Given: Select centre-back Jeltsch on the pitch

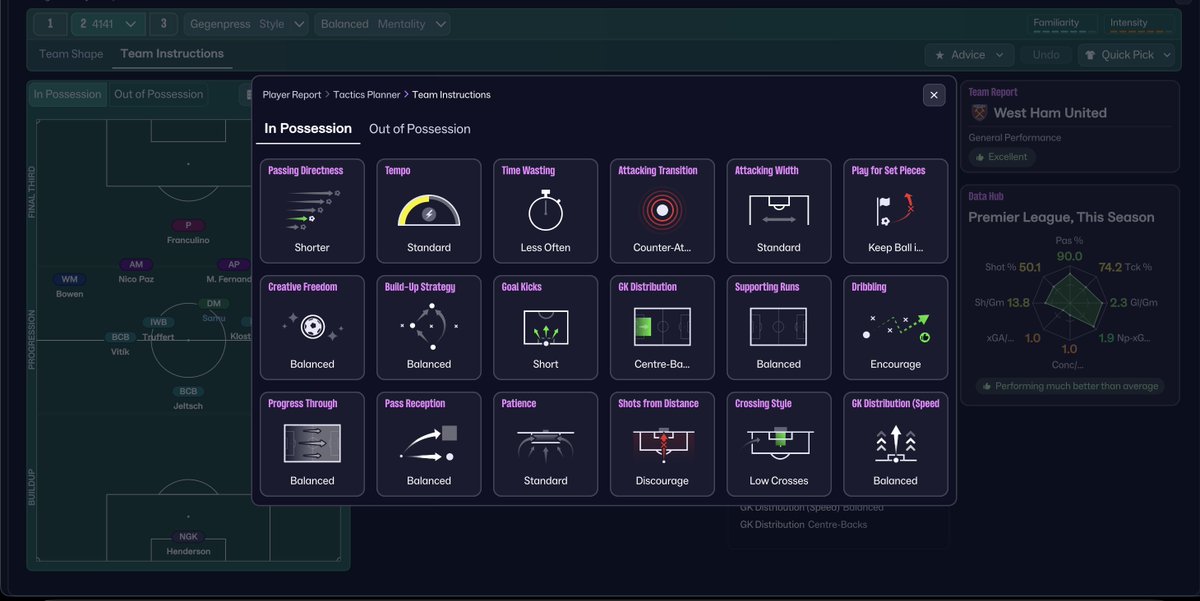Looking at the screenshot, I should coord(188,399).
